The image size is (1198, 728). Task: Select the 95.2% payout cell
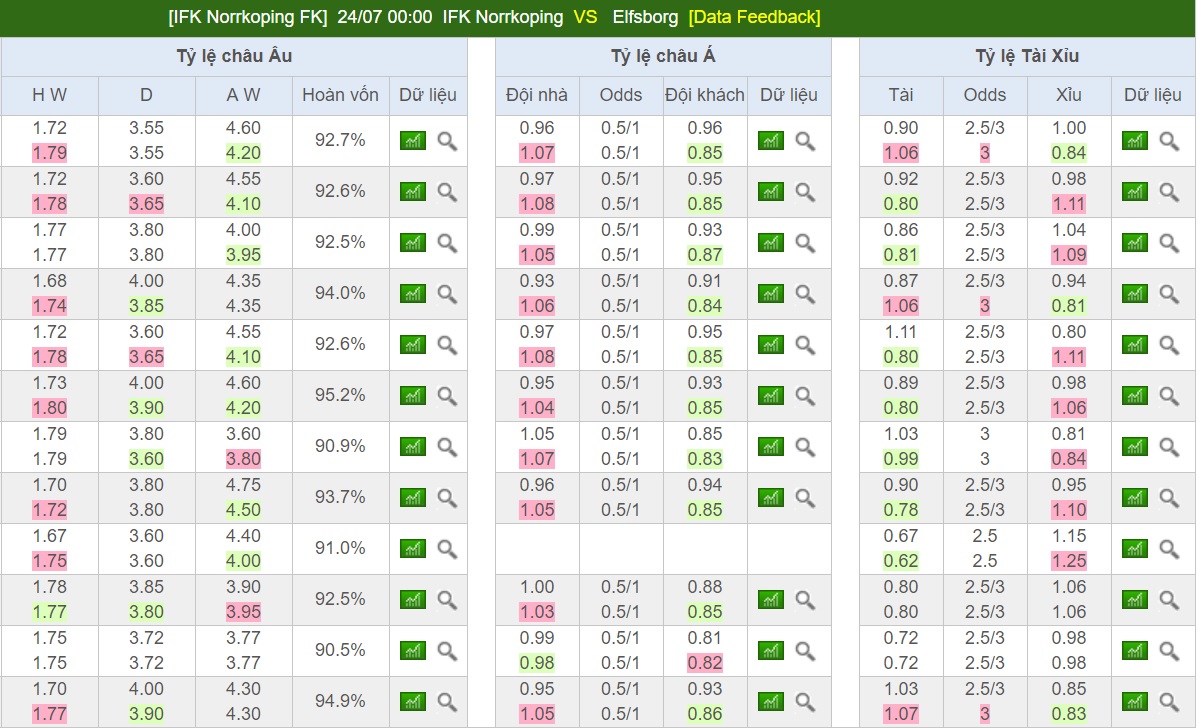coord(340,395)
